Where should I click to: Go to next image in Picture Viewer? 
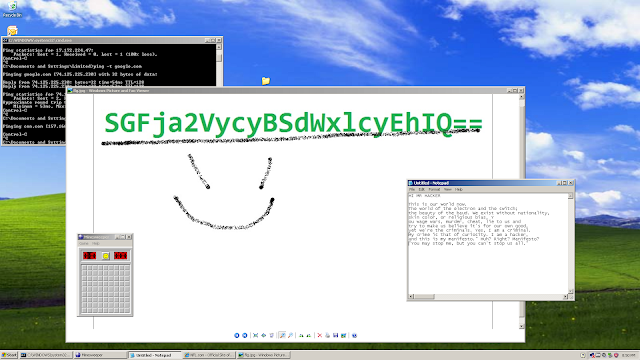(x=244, y=336)
